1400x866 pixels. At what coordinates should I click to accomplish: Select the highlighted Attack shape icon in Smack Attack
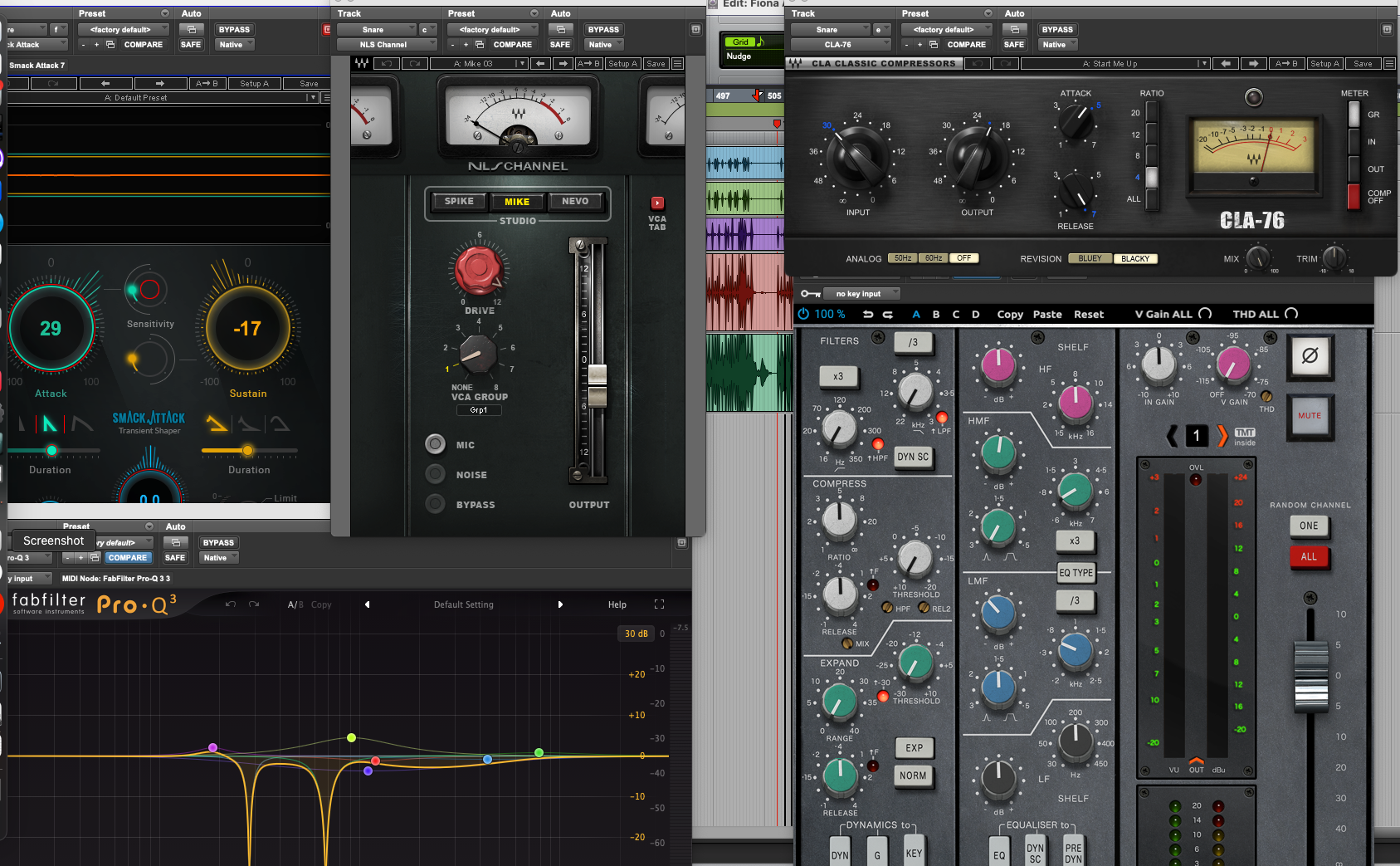click(x=50, y=424)
